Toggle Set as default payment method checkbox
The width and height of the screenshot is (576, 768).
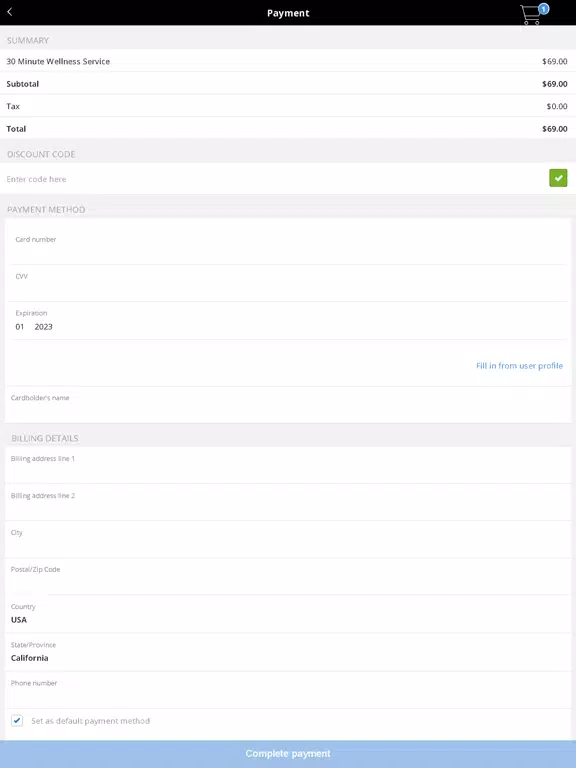coord(17,720)
